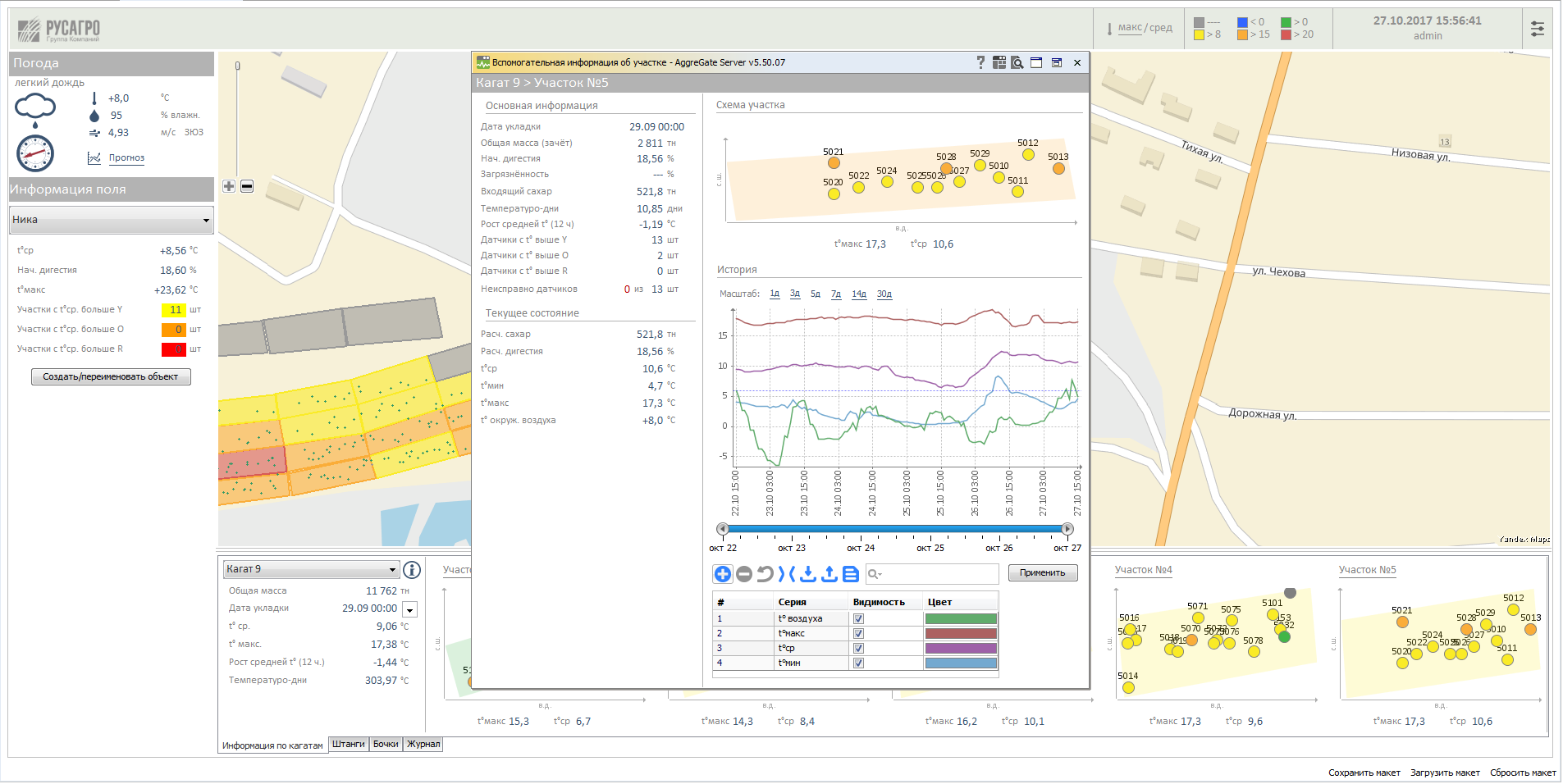Image resolution: width=1563 pixels, height=784 pixels.
Task: Click orange sensor 5013 dot in Схема участка
Action: tap(1058, 169)
